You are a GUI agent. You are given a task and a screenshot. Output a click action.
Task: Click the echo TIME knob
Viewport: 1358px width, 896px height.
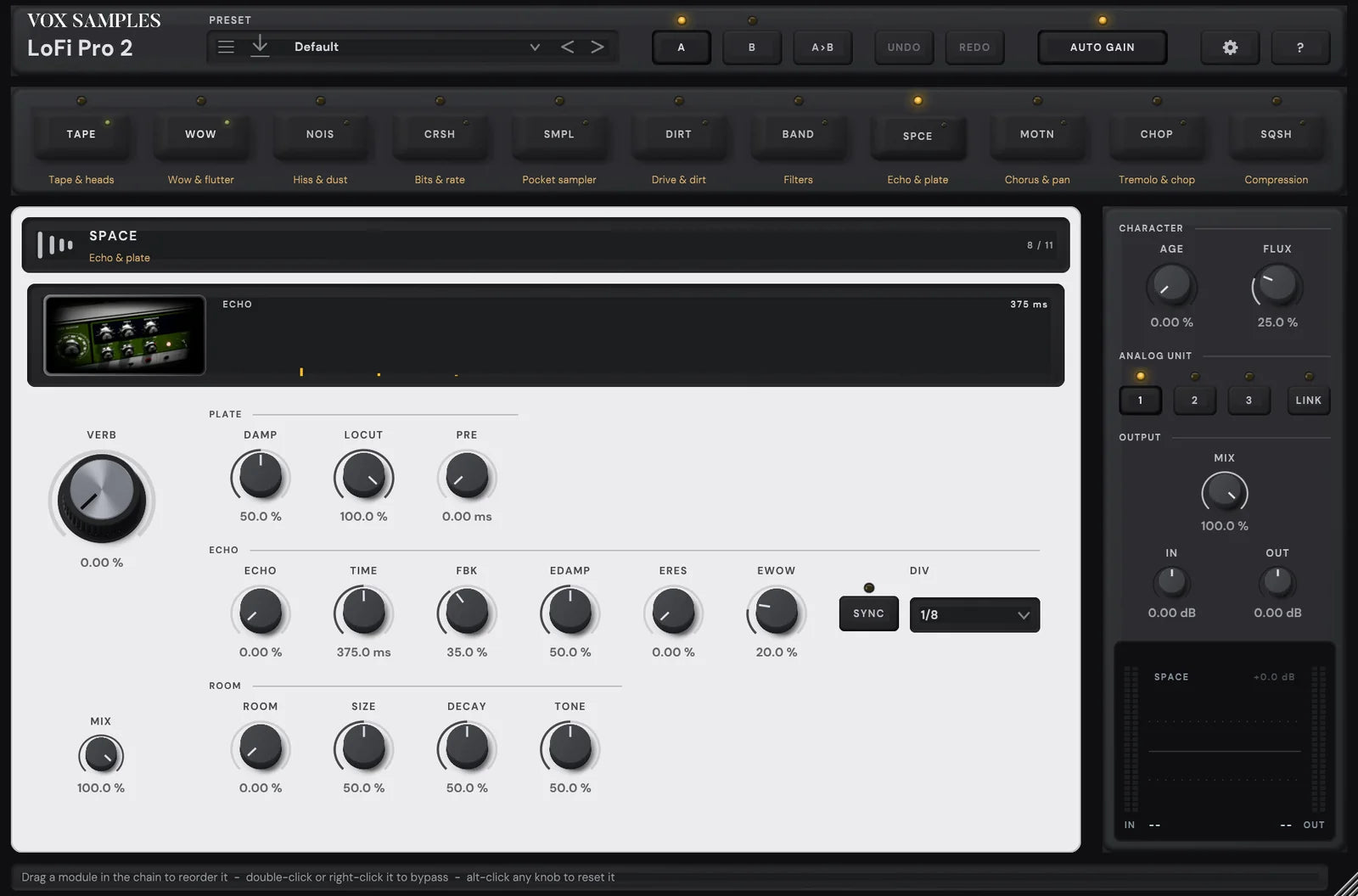(x=363, y=612)
